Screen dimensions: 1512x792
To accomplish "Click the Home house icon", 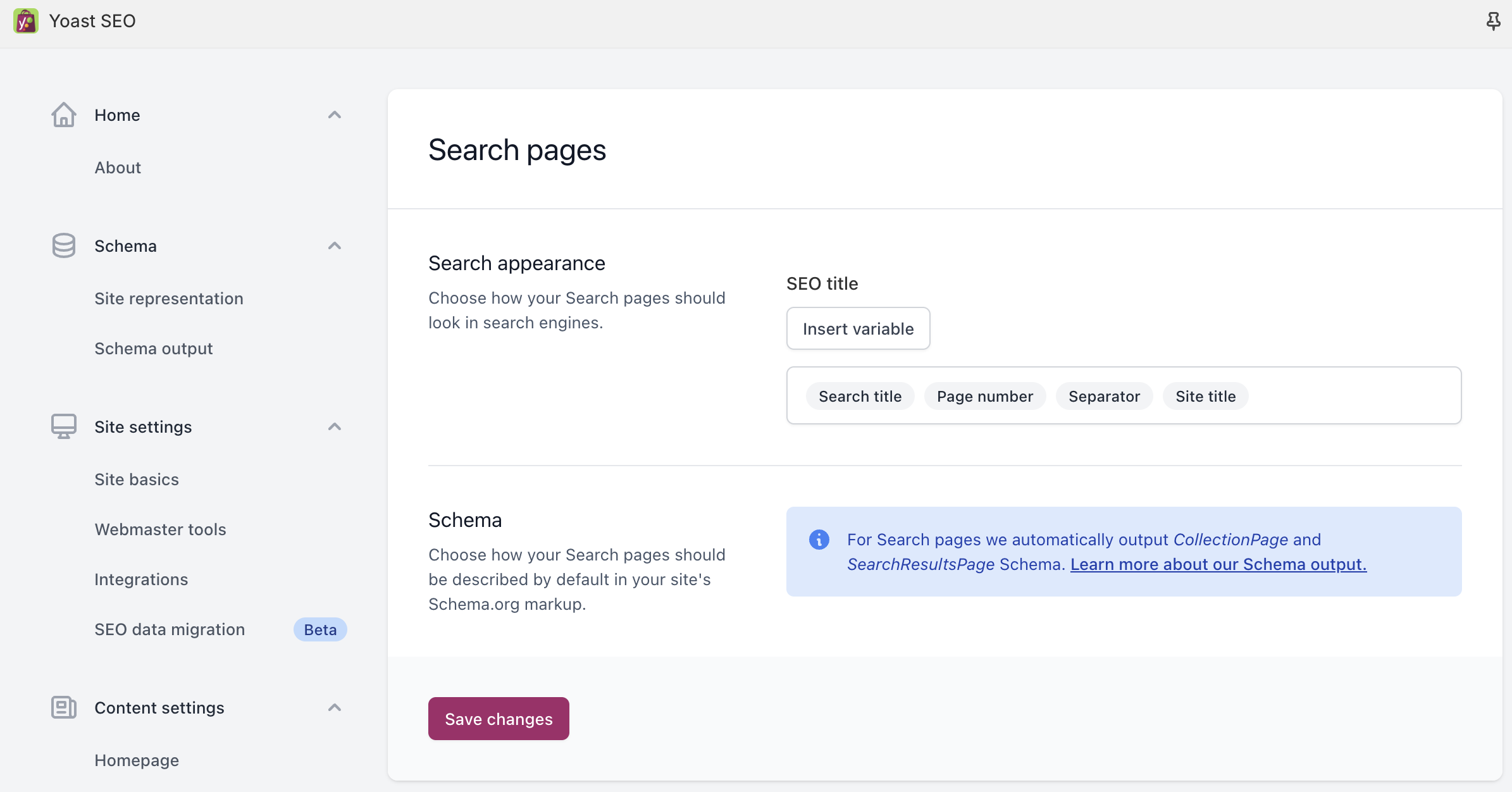I will point(64,115).
